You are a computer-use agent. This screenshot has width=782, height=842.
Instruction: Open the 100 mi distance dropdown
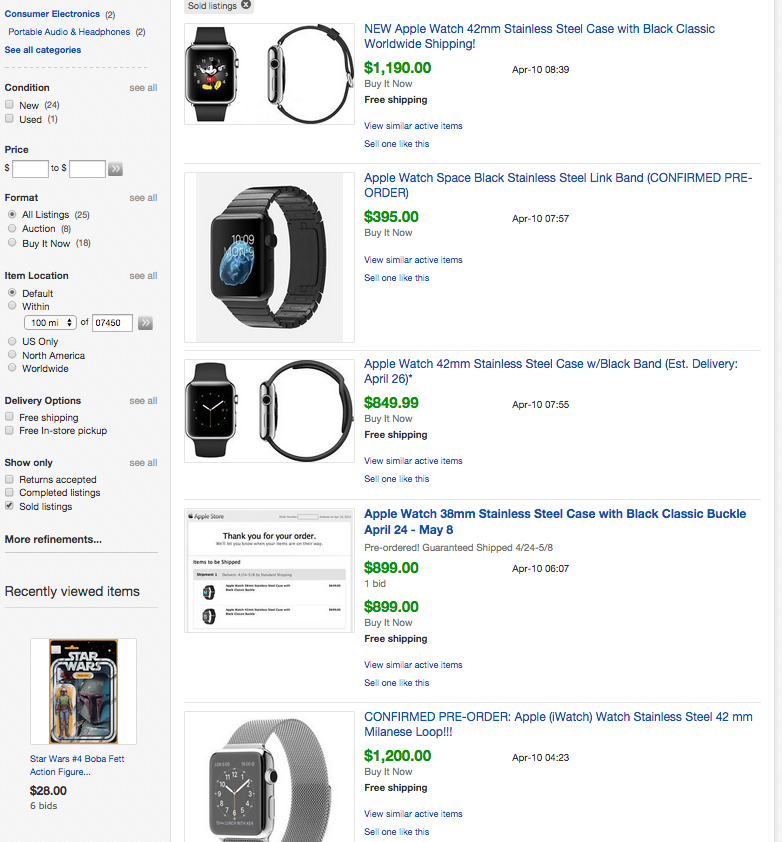point(52,323)
